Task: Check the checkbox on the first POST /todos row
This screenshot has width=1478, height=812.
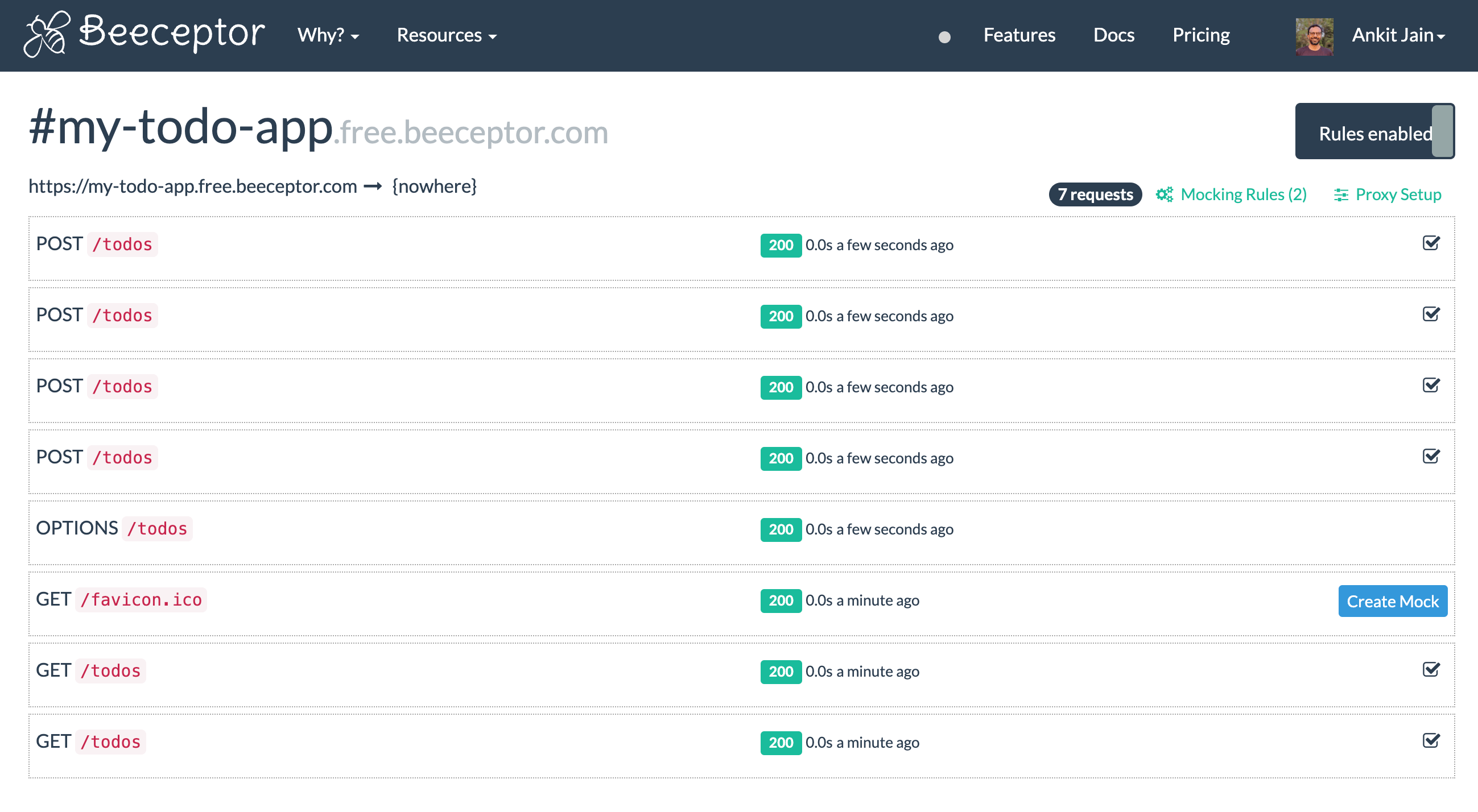Action: (1431, 243)
